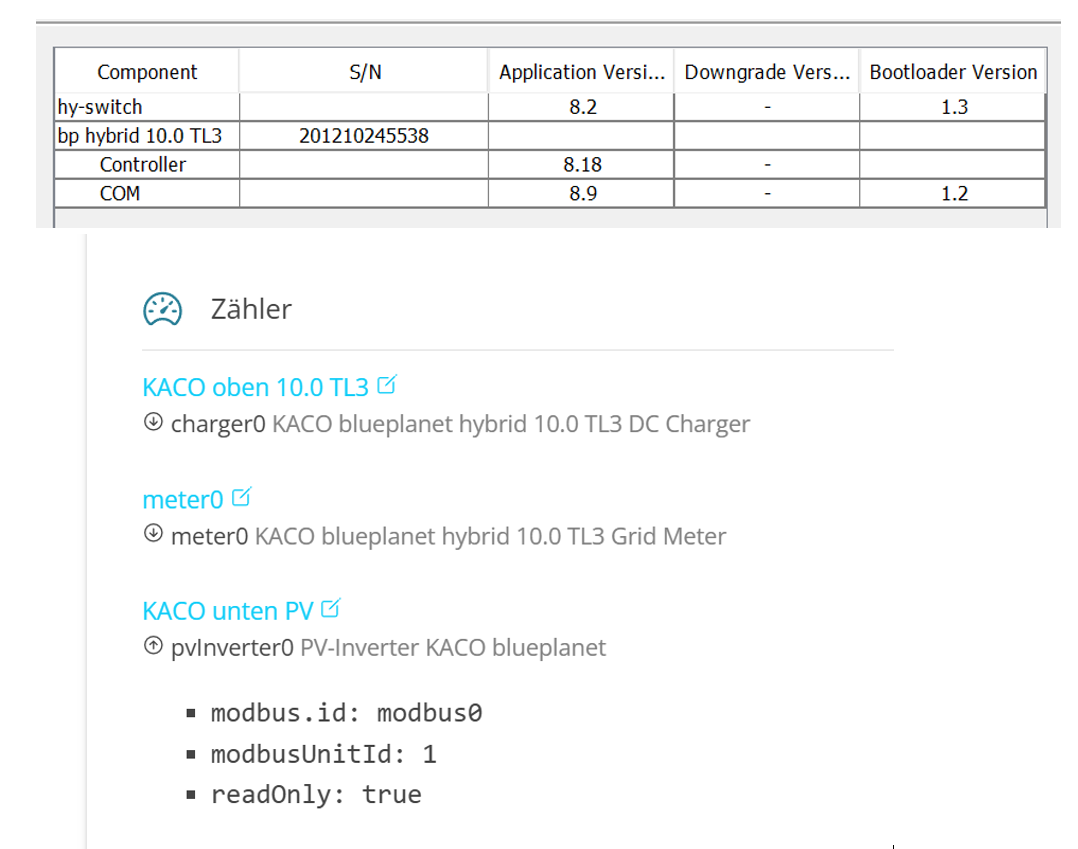Screen dimensions: 1078x849
Task: Open the meter0 component link
Action: [182, 499]
